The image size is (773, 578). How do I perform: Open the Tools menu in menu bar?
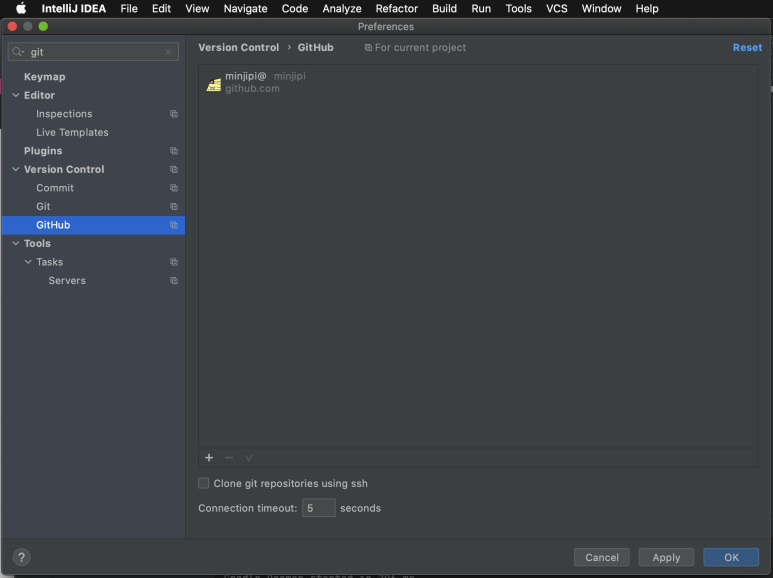point(519,8)
